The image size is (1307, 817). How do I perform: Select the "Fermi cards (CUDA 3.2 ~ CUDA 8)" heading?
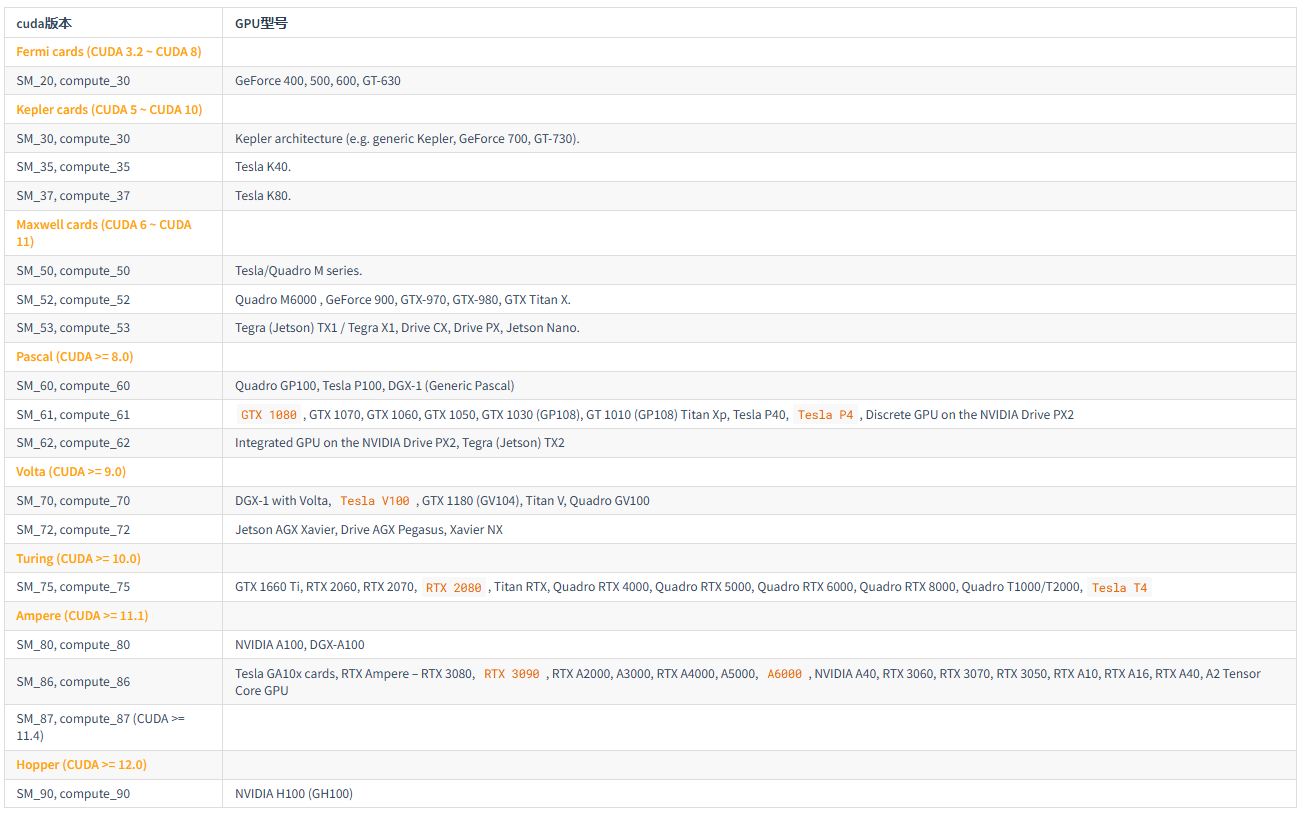pyautogui.click(x=109, y=52)
